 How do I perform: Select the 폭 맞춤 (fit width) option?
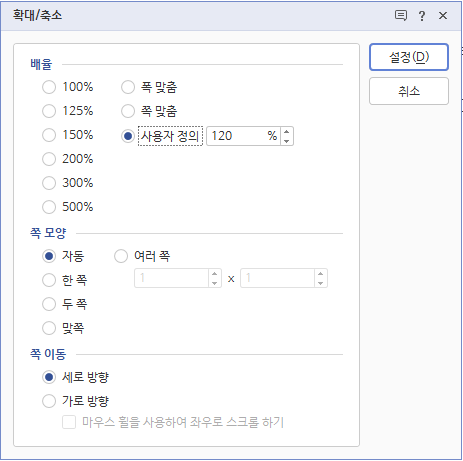[x=128, y=87]
